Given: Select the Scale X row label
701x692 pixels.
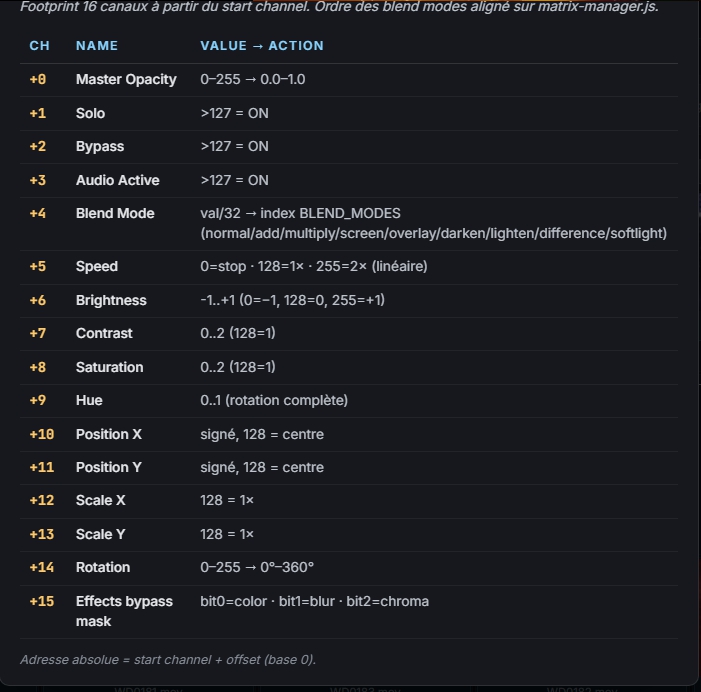Looking at the screenshot, I should tap(101, 500).
